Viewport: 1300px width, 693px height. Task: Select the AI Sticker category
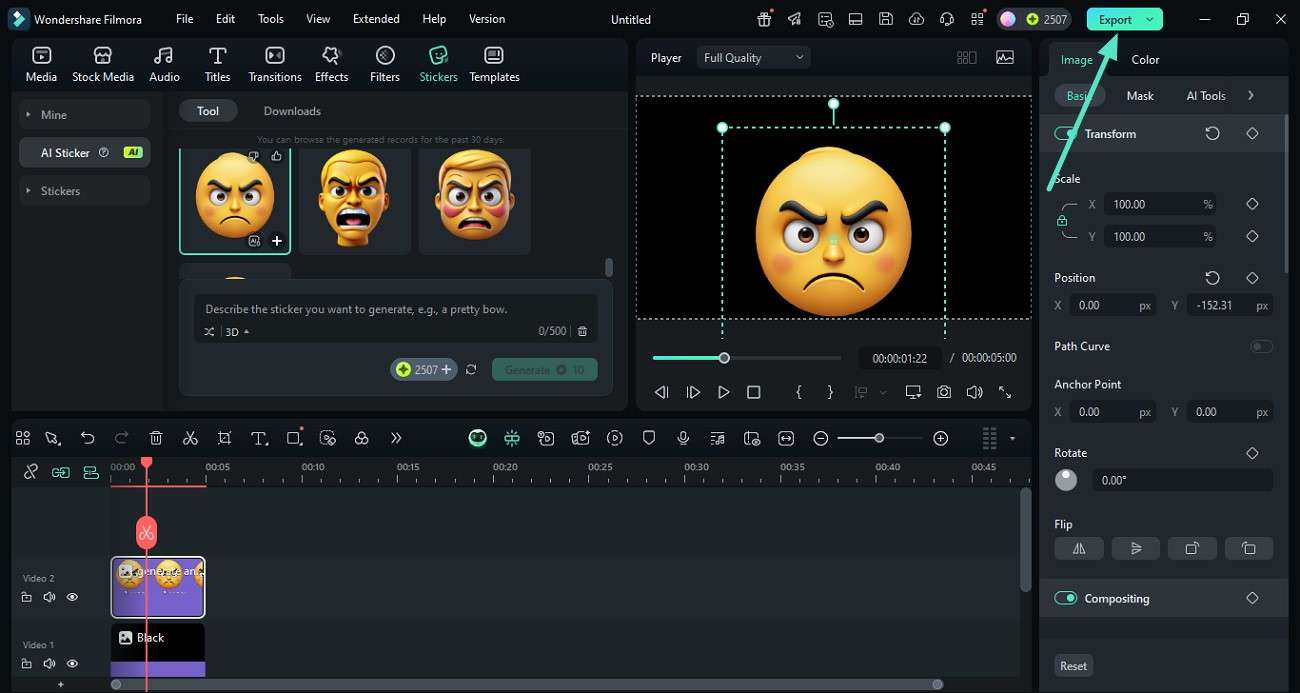(85, 153)
